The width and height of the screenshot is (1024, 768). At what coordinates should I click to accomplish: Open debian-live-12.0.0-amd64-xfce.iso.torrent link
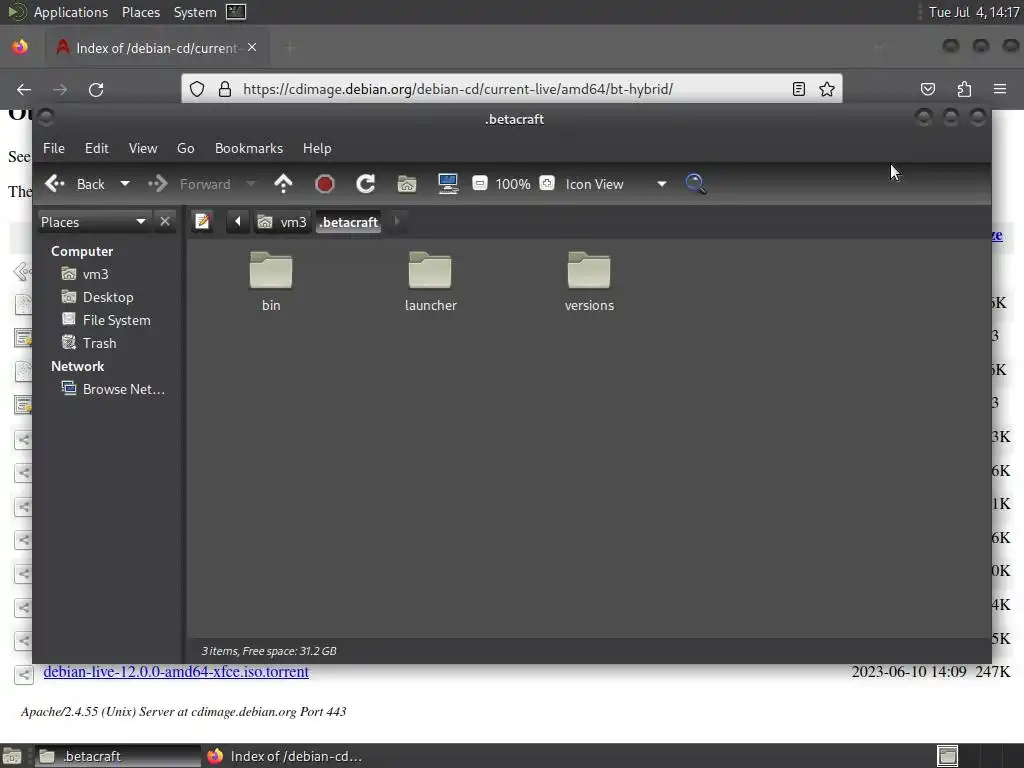point(176,672)
